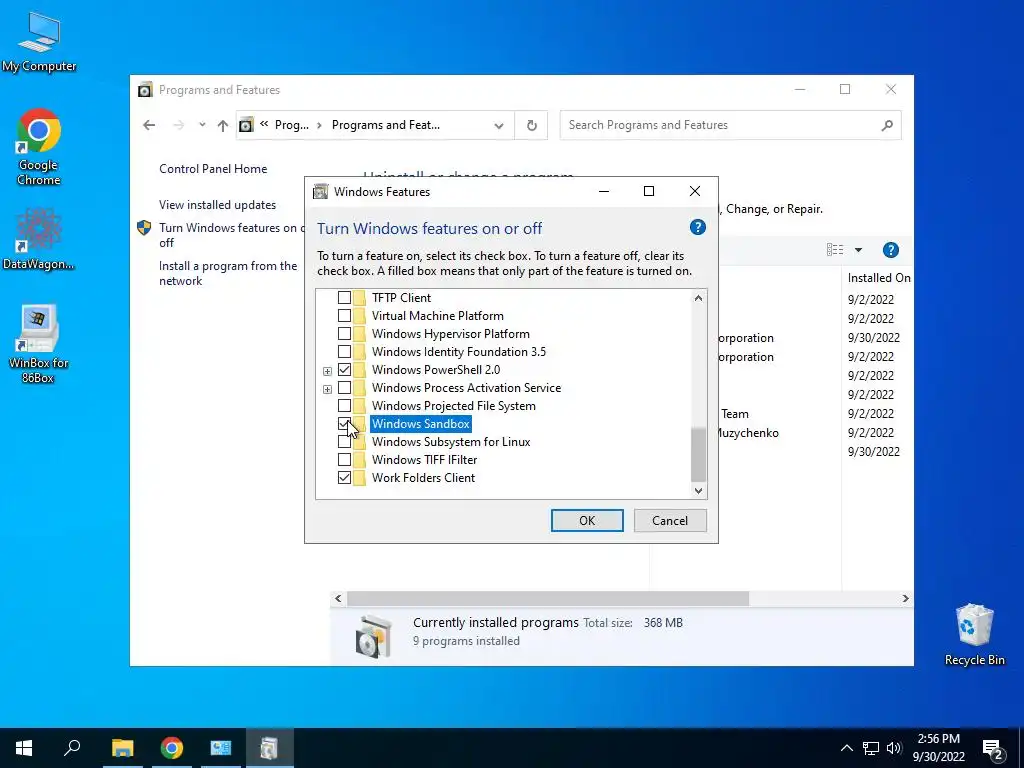This screenshot has height=768, width=1024.
Task: Launch Chrome from the taskbar
Action: click(x=171, y=748)
